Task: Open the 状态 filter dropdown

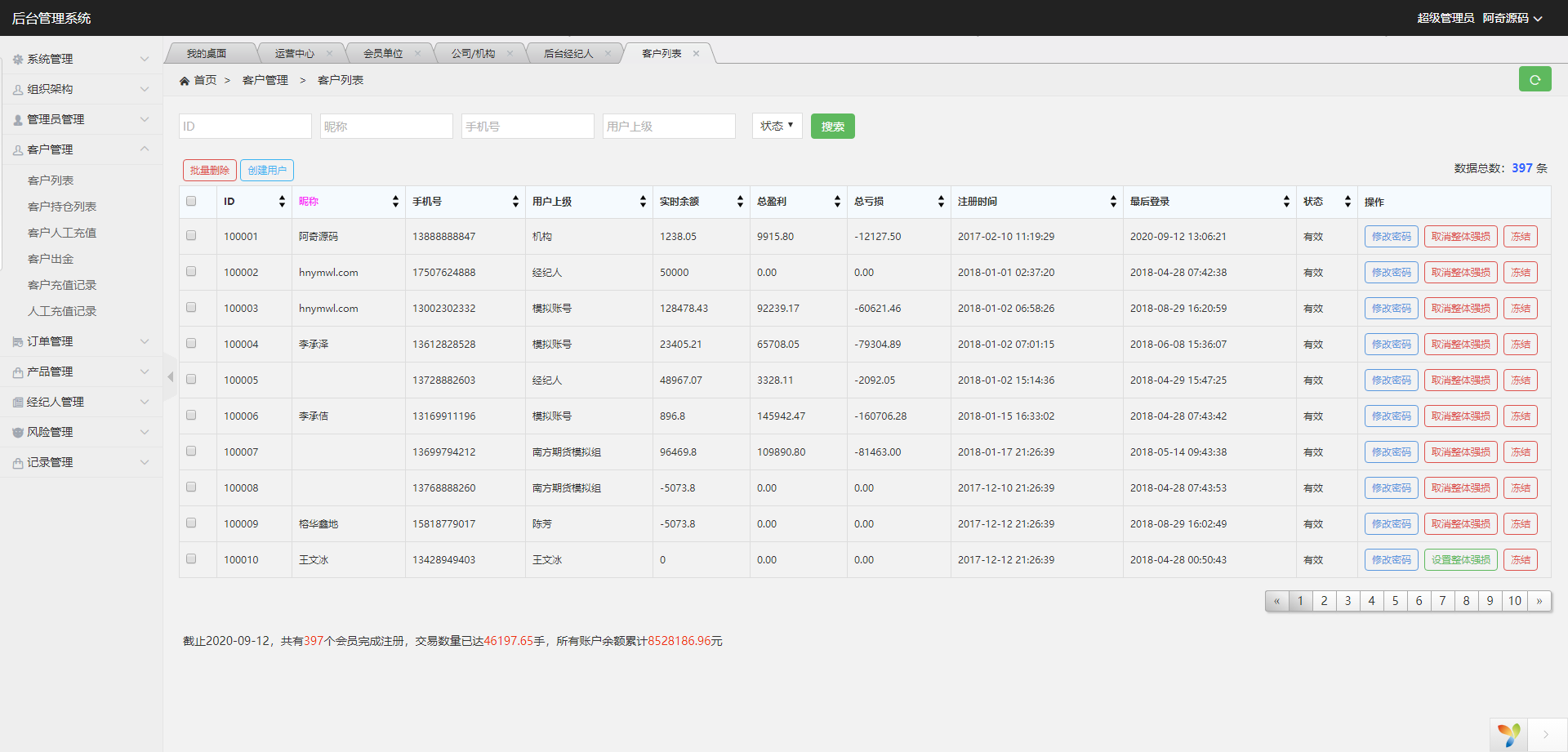Action: tap(777, 126)
